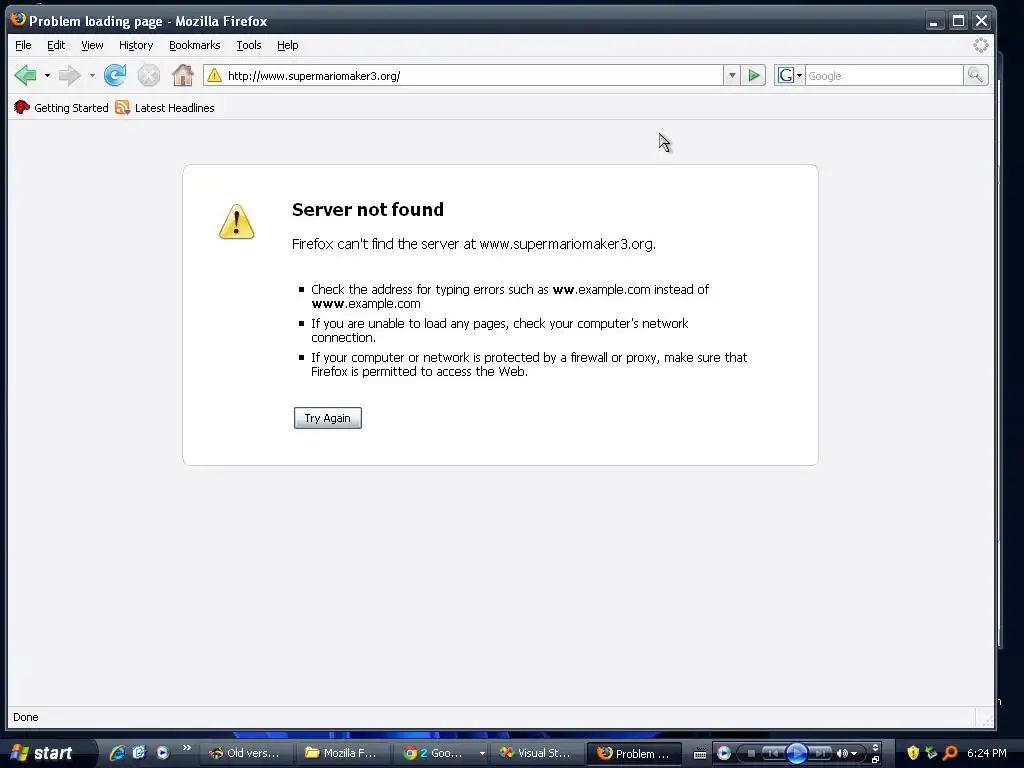Image resolution: width=1024 pixels, height=768 pixels.
Task: Switch to Problem … Firefox taskbar button
Action: click(x=633, y=753)
